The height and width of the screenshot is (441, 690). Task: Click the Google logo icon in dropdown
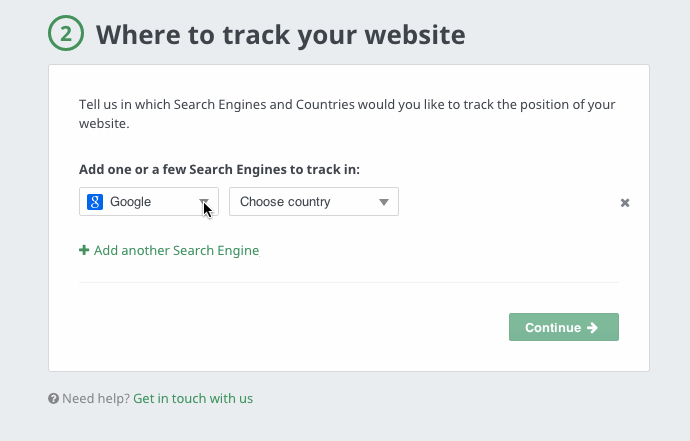(x=95, y=202)
